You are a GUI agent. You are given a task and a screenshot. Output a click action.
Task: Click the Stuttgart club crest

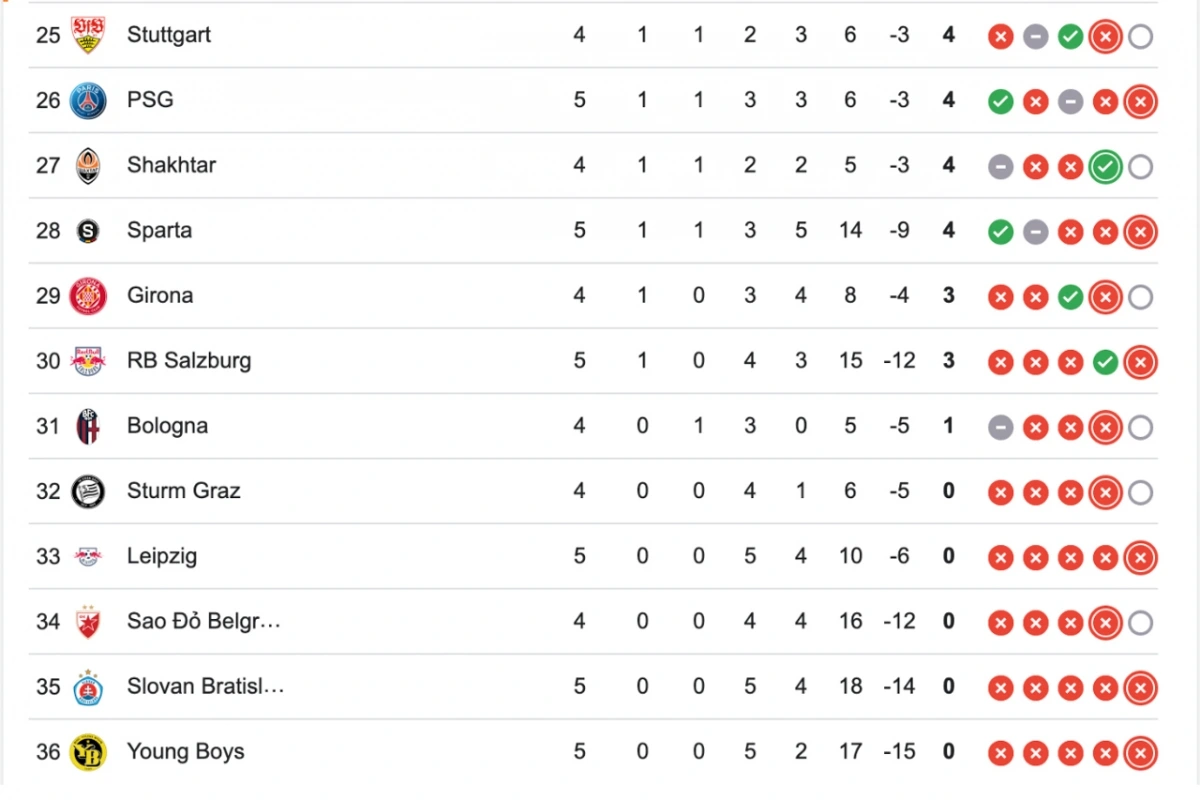(88, 35)
